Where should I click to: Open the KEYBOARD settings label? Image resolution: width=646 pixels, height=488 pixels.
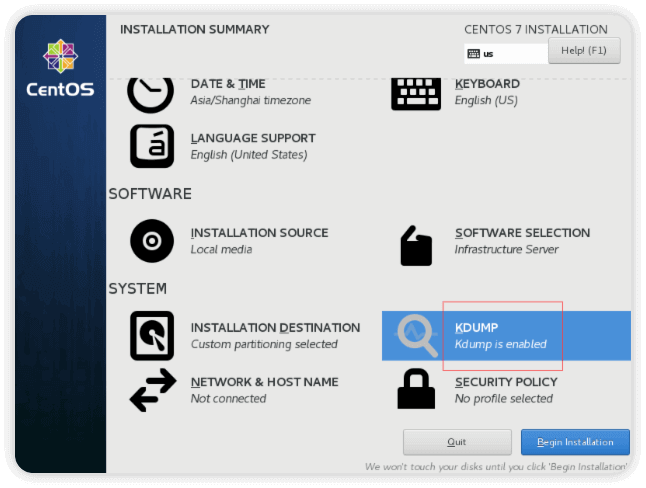pos(487,84)
